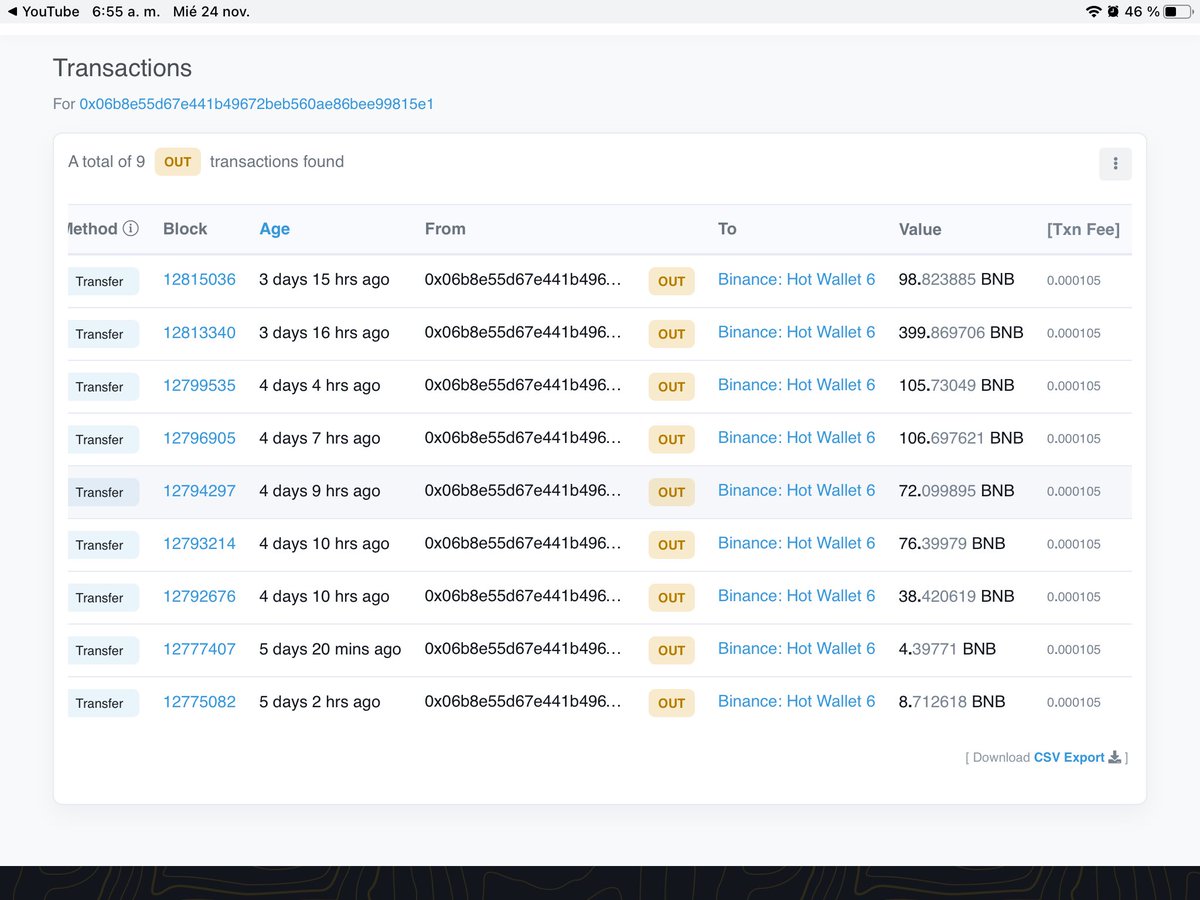Toggle the [Txn Fee] column header
1200x900 pixels.
[1083, 229]
